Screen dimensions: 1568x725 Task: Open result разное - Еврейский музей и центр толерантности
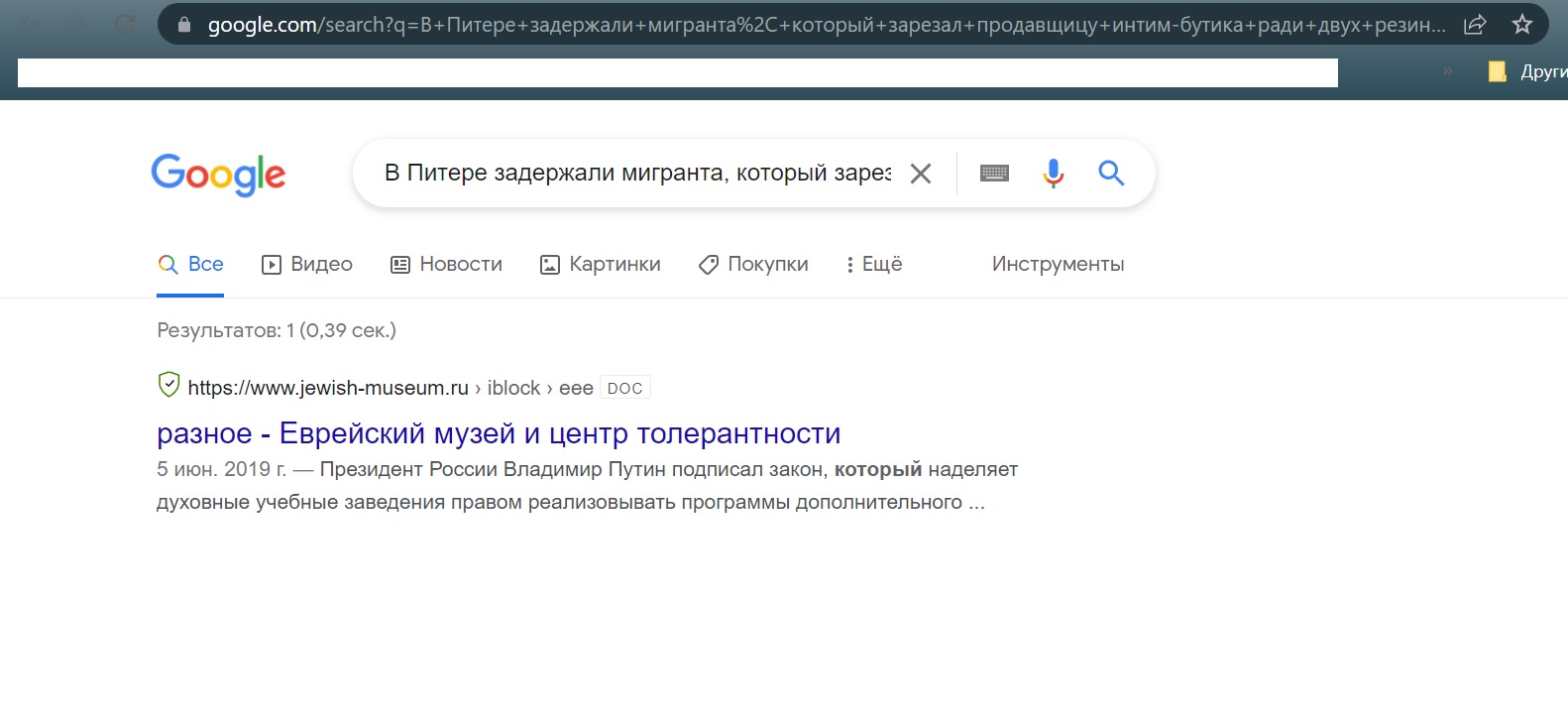pos(499,433)
